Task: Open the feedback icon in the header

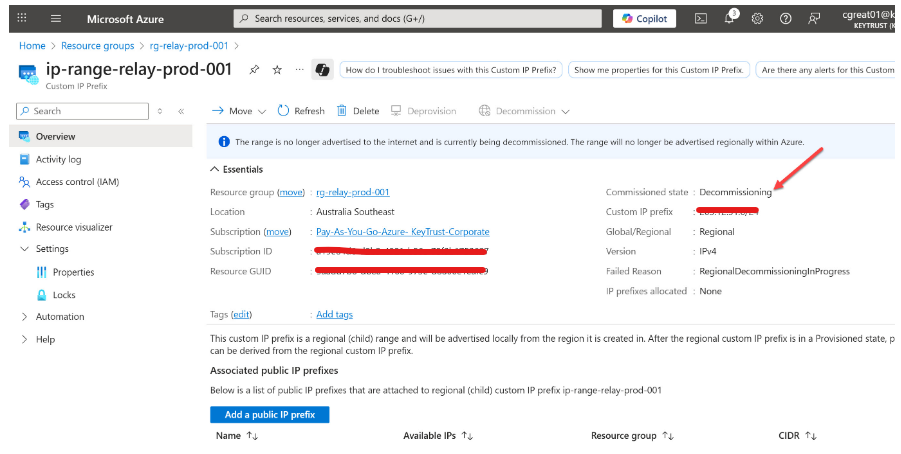Action: 814,18
